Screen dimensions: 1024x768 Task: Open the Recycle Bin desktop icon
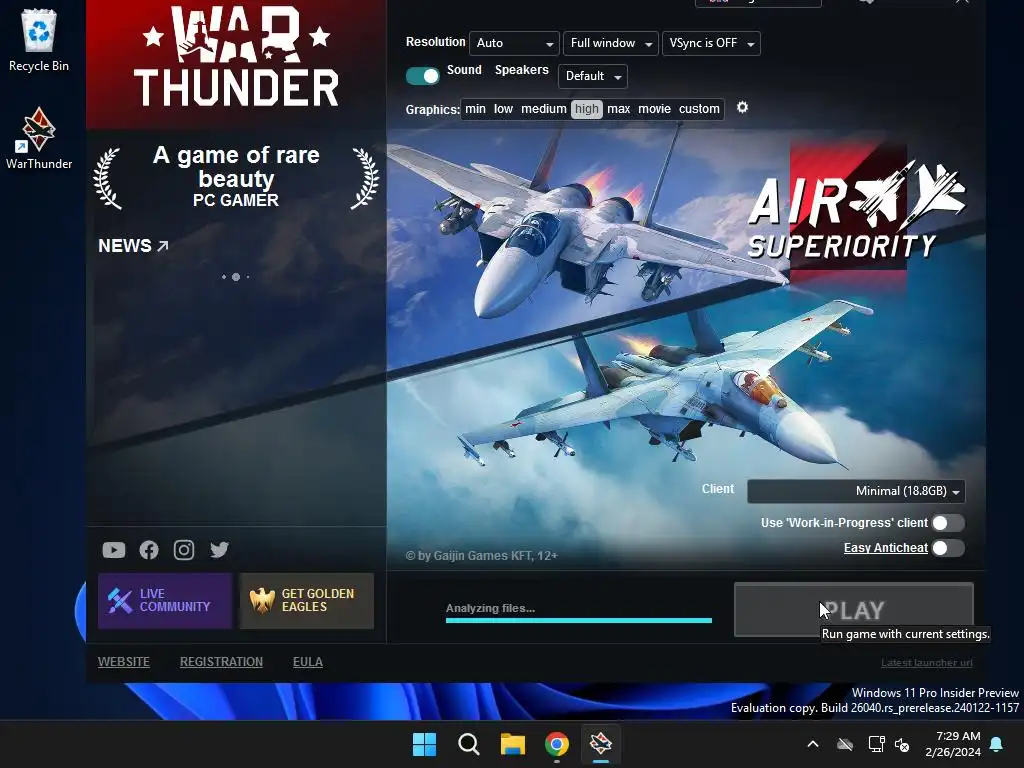tap(39, 40)
